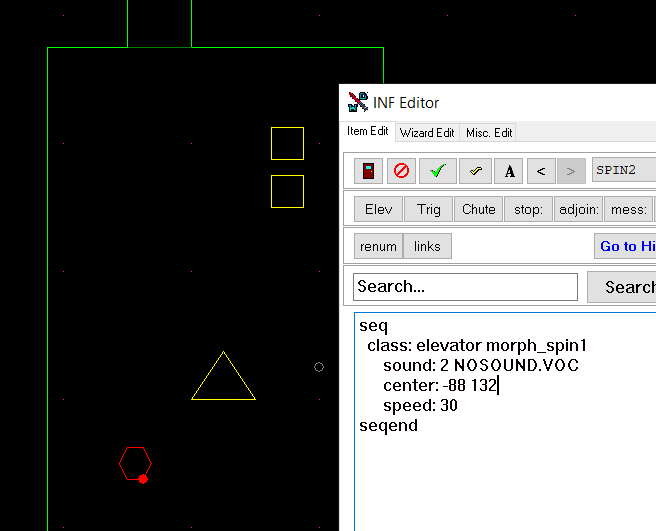
Task: Click the 'seq' first line in editor
Action: (x=373, y=326)
